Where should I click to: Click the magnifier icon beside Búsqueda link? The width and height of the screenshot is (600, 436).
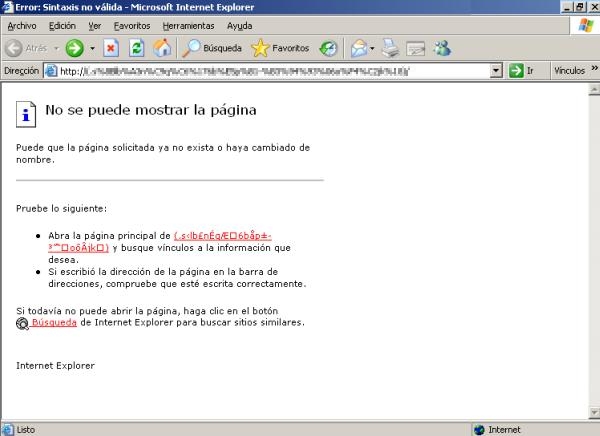pyautogui.click(x=22, y=323)
